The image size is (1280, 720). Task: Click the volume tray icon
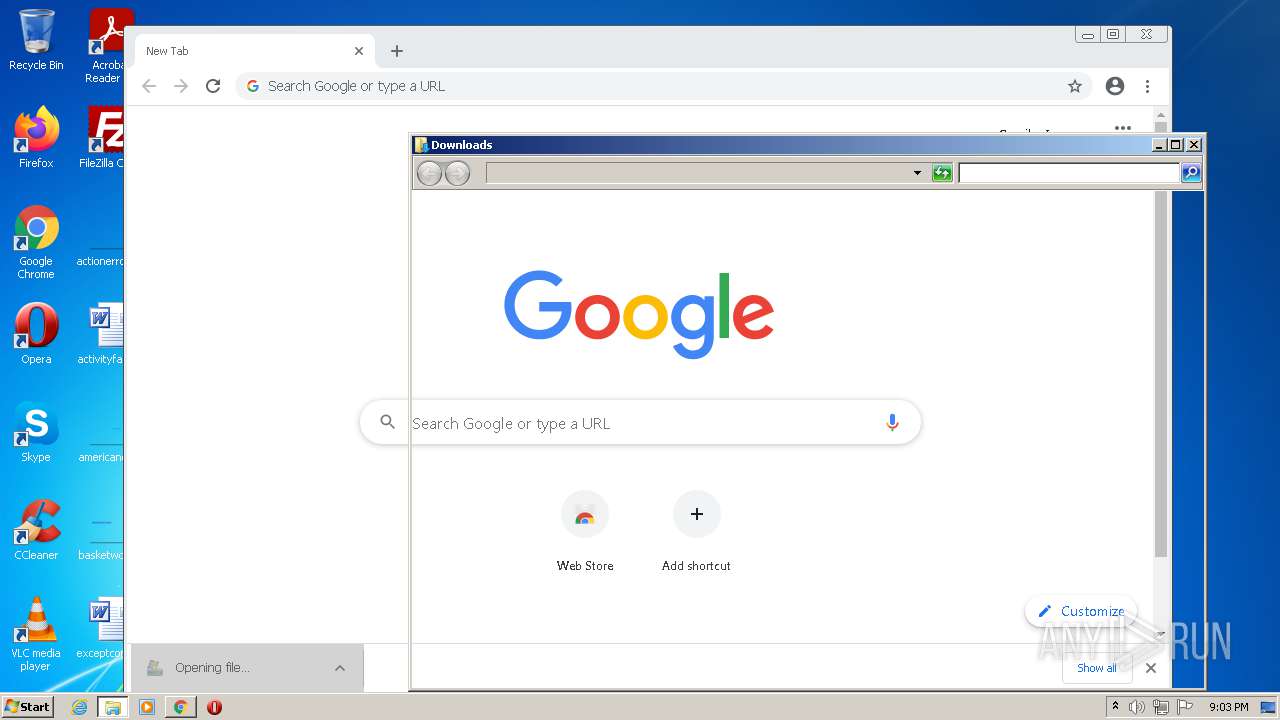pos(1137,707)
